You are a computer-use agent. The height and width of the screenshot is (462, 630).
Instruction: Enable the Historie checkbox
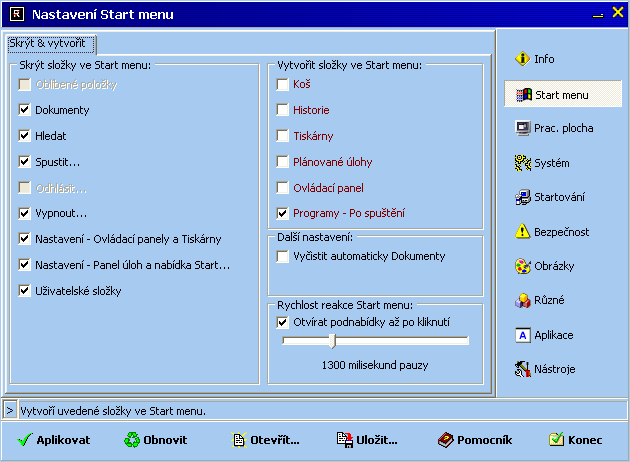pos(282,110)
